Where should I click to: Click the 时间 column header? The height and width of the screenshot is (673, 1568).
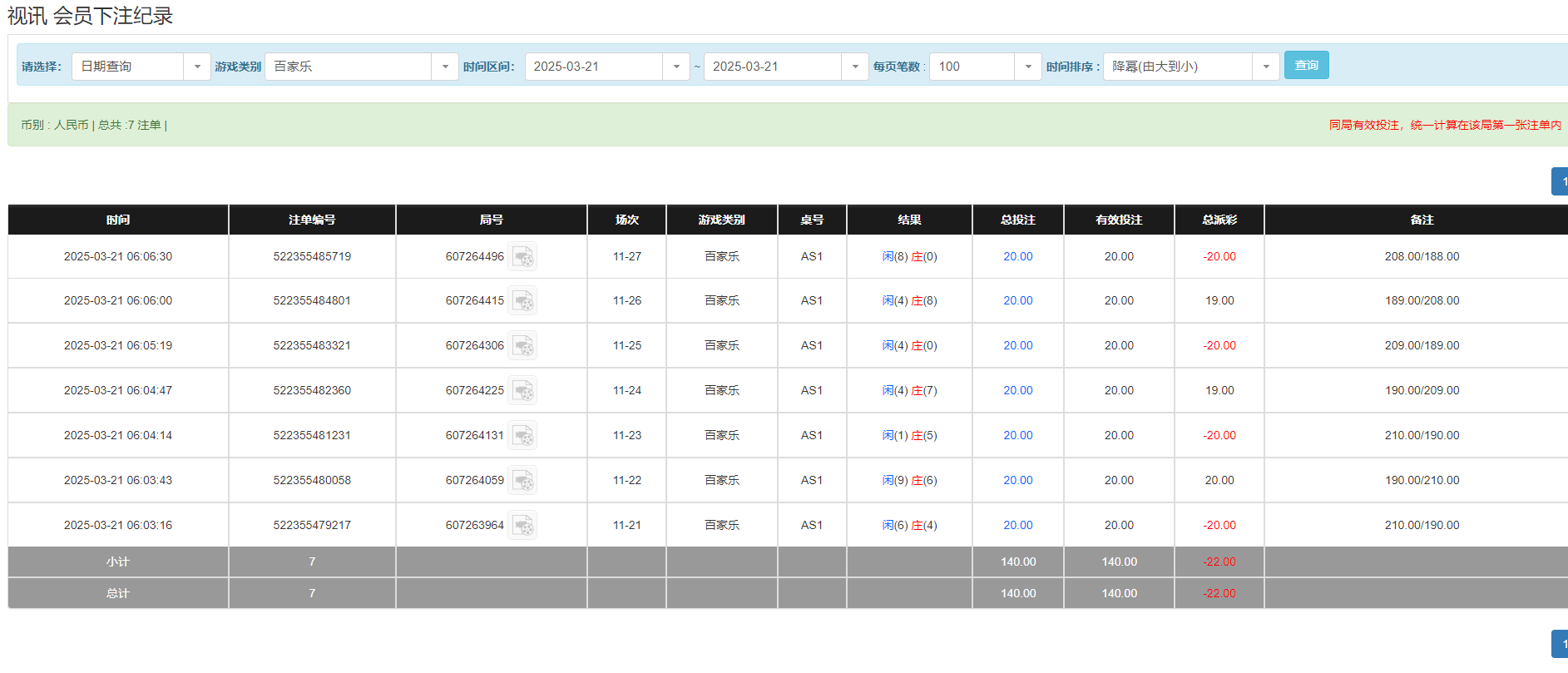click(x=118, y=220)
